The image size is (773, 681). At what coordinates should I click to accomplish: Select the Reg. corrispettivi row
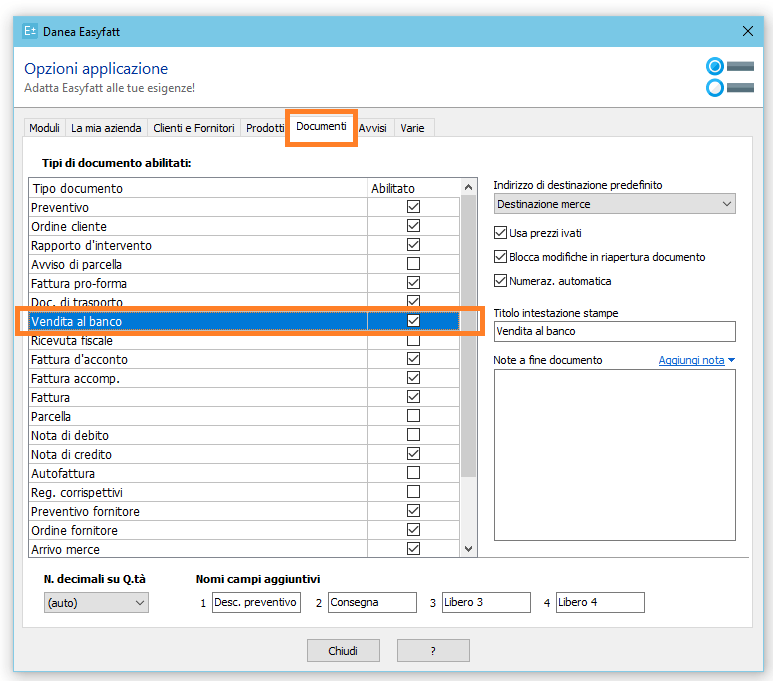coord(244,492)
